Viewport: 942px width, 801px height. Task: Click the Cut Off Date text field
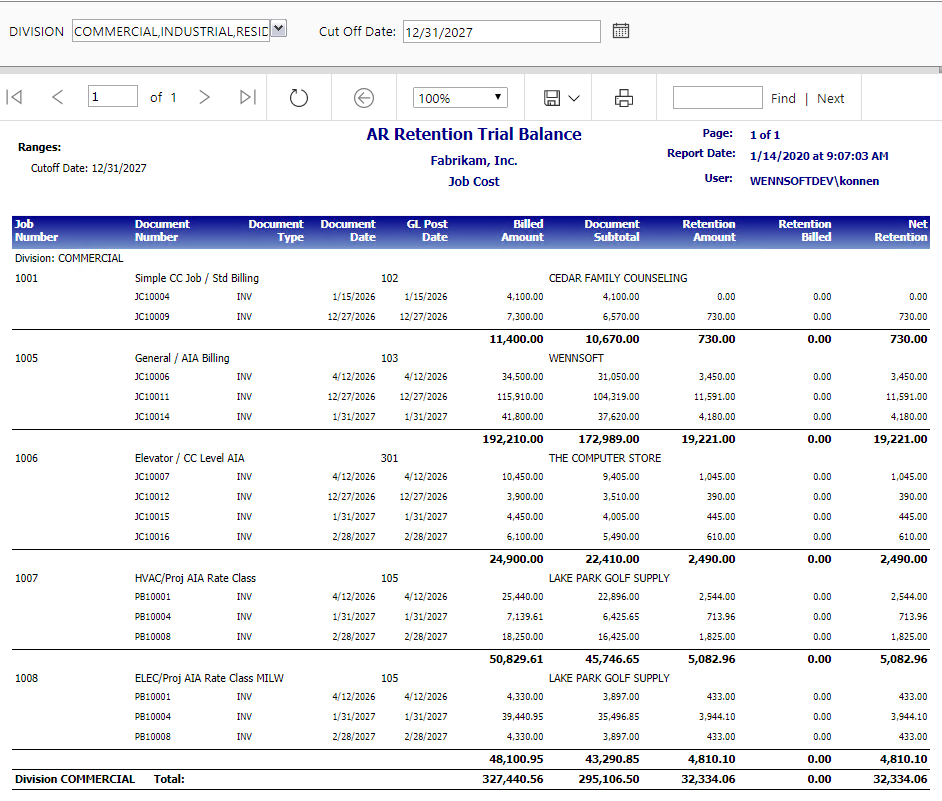pyautogui.click(x=501, y=32)
